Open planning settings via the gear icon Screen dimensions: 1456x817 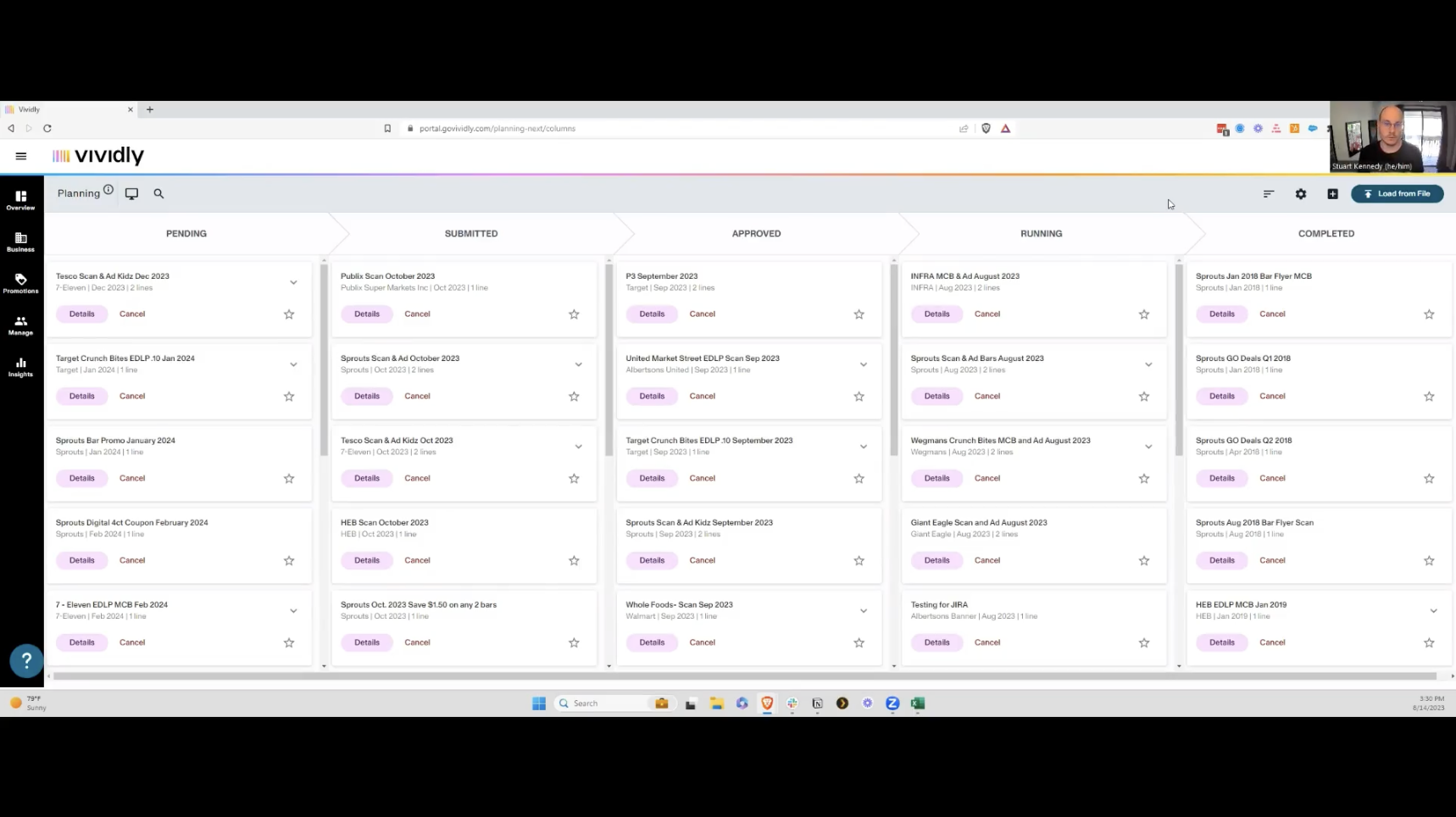[x=1301, y=193]
